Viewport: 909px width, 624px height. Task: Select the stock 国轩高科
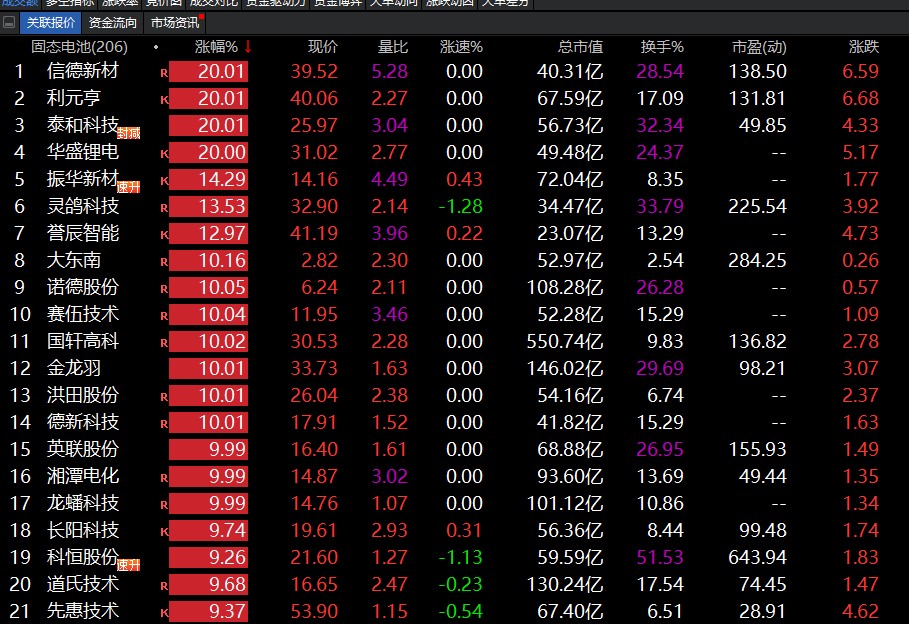pyautogui.click(x=83, y=341)
